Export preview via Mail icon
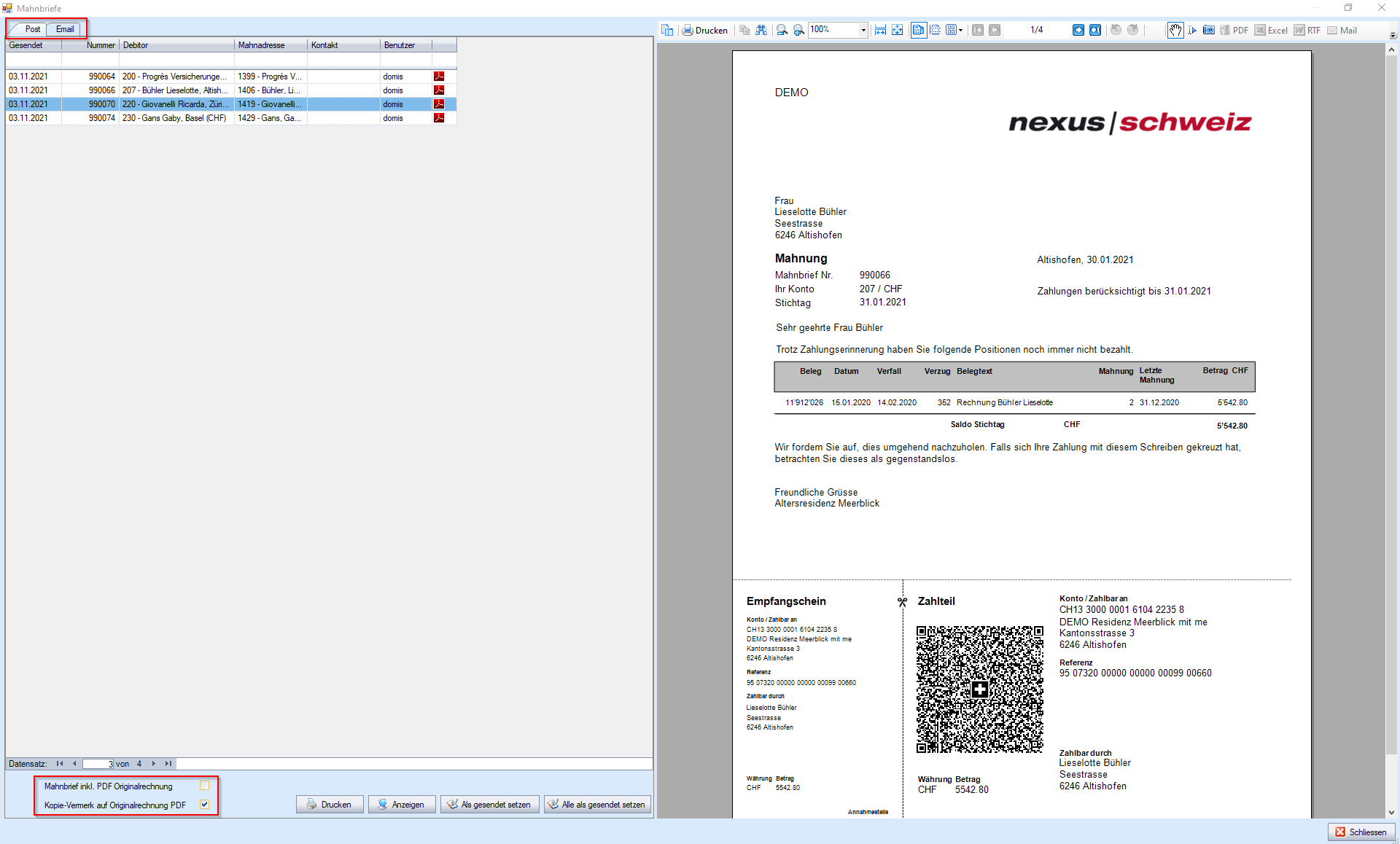 coord(1342,30)
